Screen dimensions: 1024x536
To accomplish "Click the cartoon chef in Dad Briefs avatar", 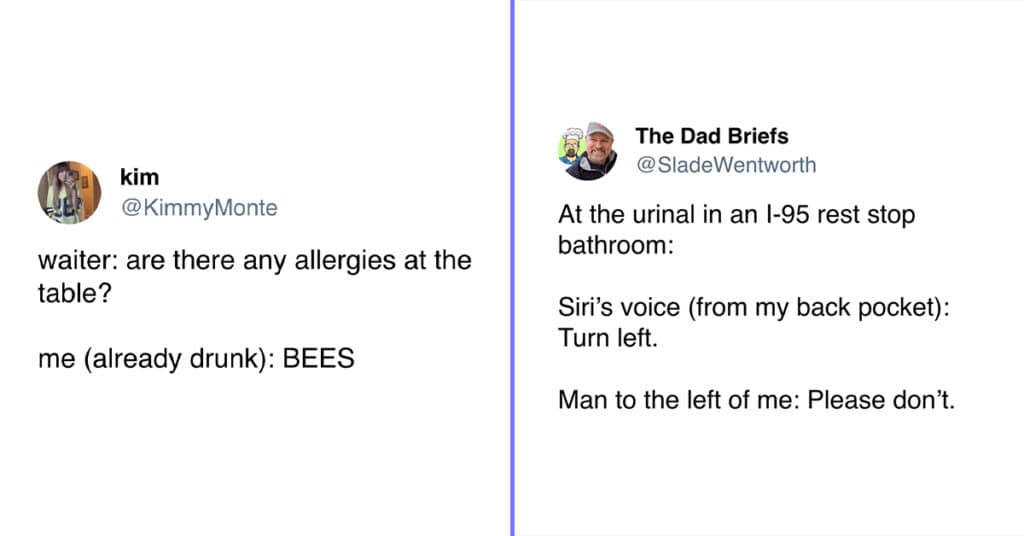I will [571, 148].
